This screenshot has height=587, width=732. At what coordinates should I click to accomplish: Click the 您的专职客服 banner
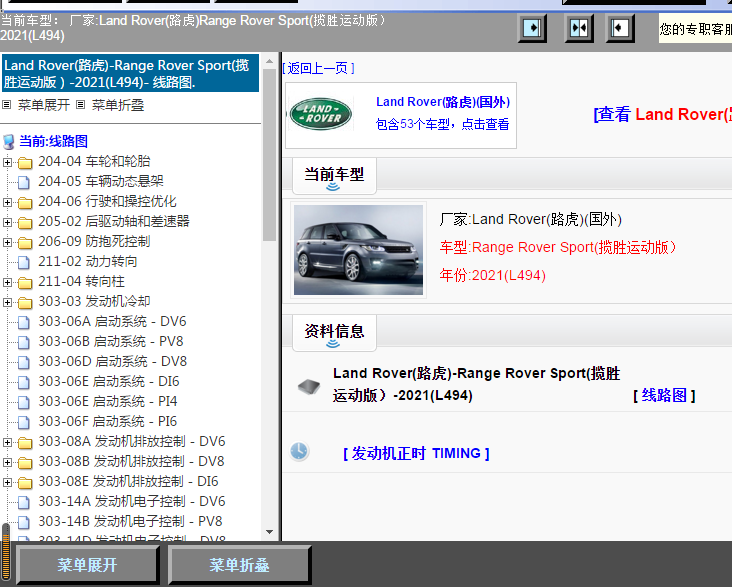[x=695, y=28]
